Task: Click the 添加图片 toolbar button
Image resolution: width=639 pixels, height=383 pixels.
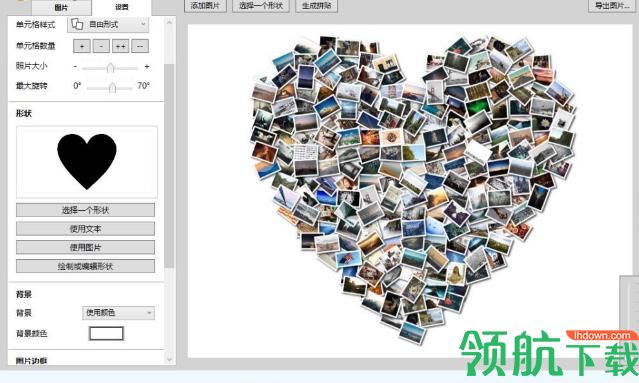Action: click(205, 6)
